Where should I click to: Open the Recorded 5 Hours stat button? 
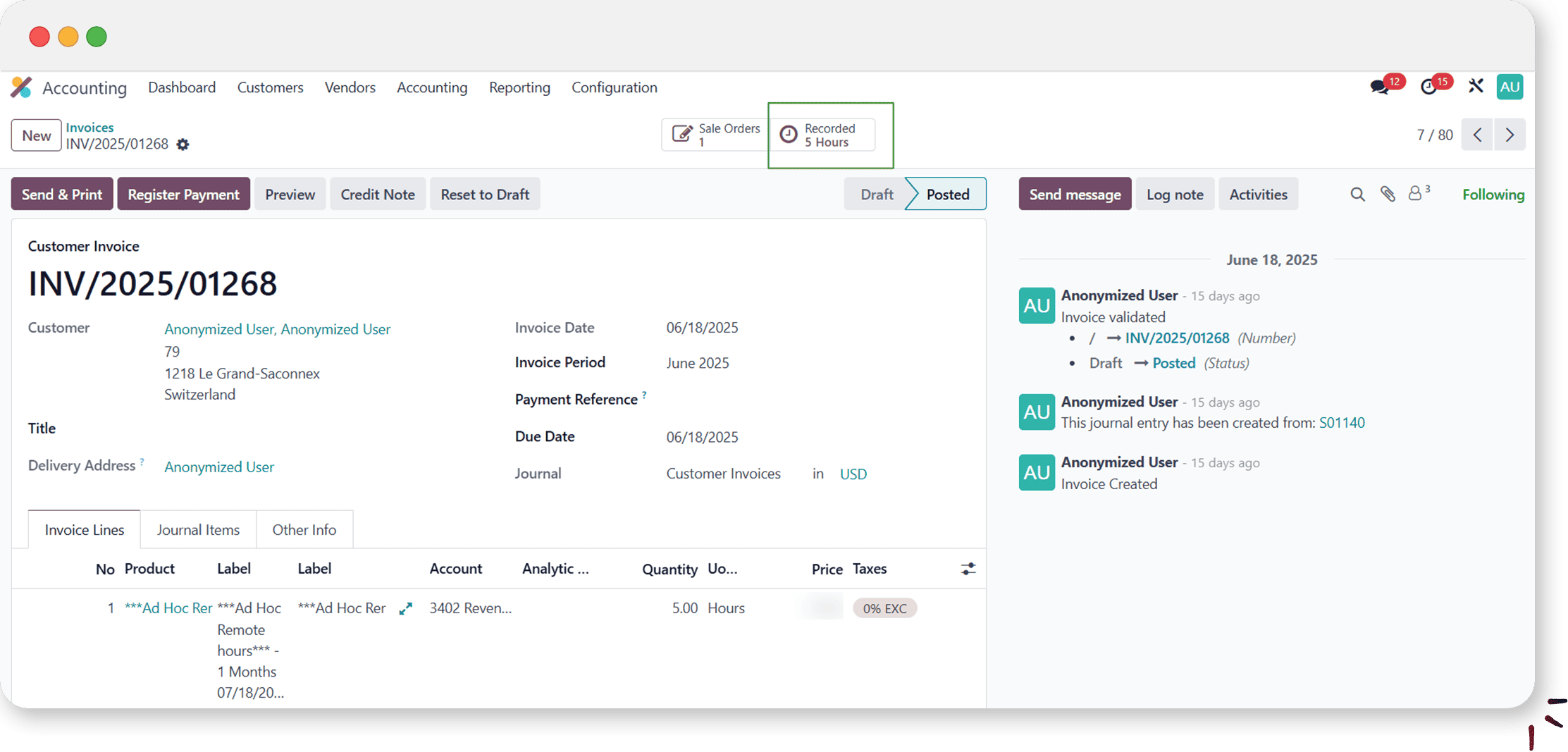pos(822,135)
